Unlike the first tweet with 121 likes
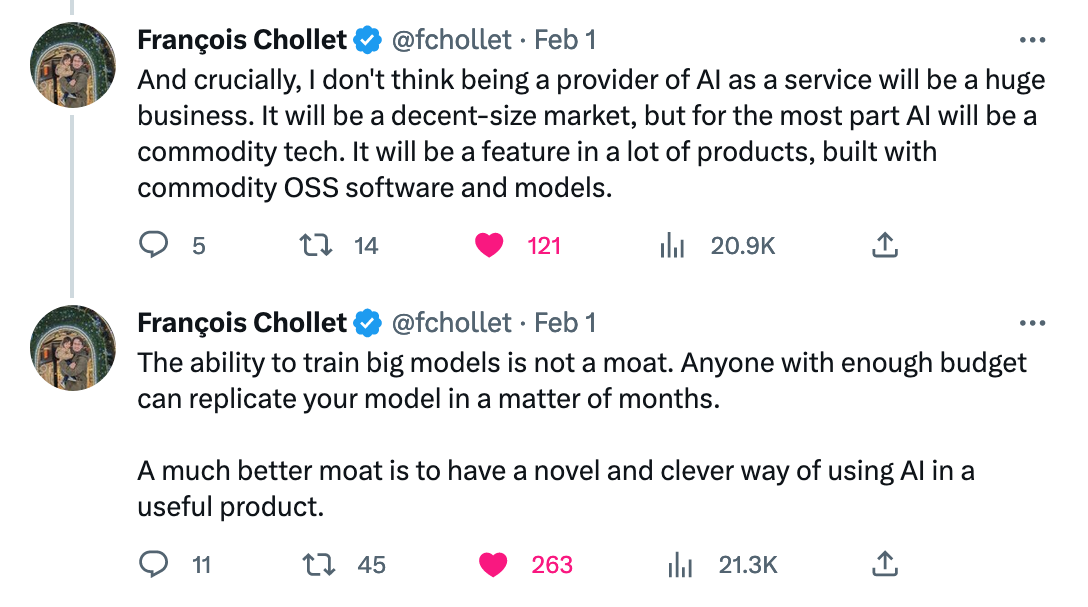Viewport: 1088px width, 607px height. pos(489,245)
